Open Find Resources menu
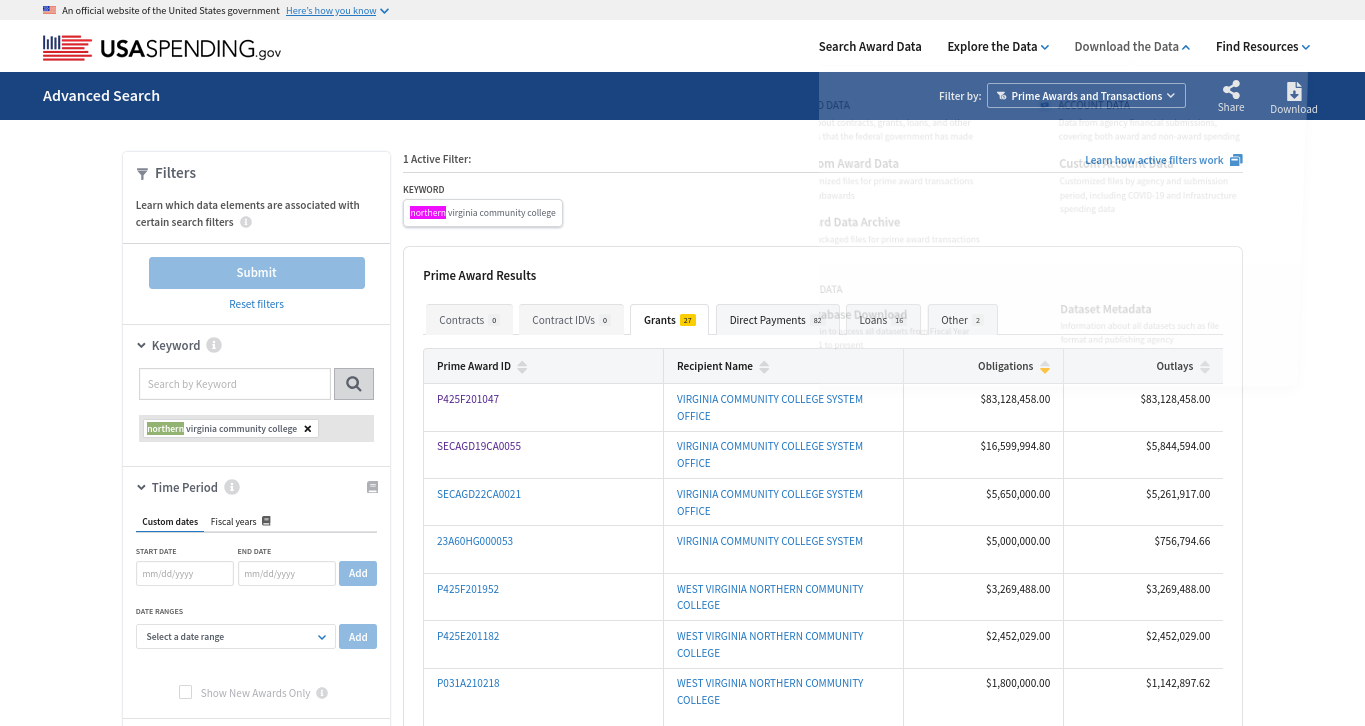Image resolution: width=1365 pixels, height=726 pixels. click(x=1262, y=46)
